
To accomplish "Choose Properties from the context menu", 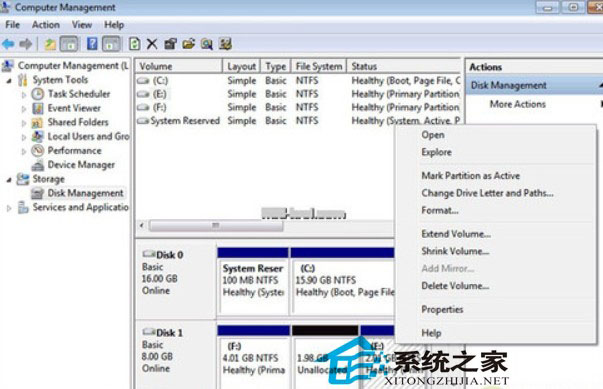I will pos(442,309).
